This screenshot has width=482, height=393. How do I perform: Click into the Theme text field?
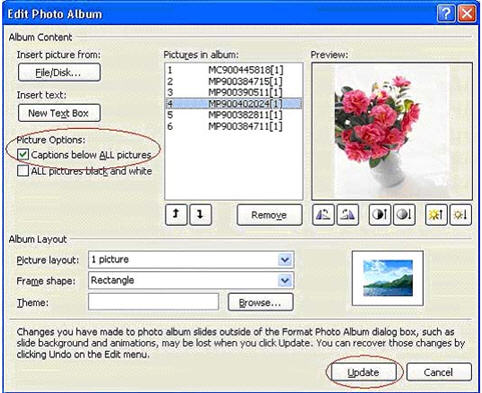pyautogui.click(x=153, y=302)
